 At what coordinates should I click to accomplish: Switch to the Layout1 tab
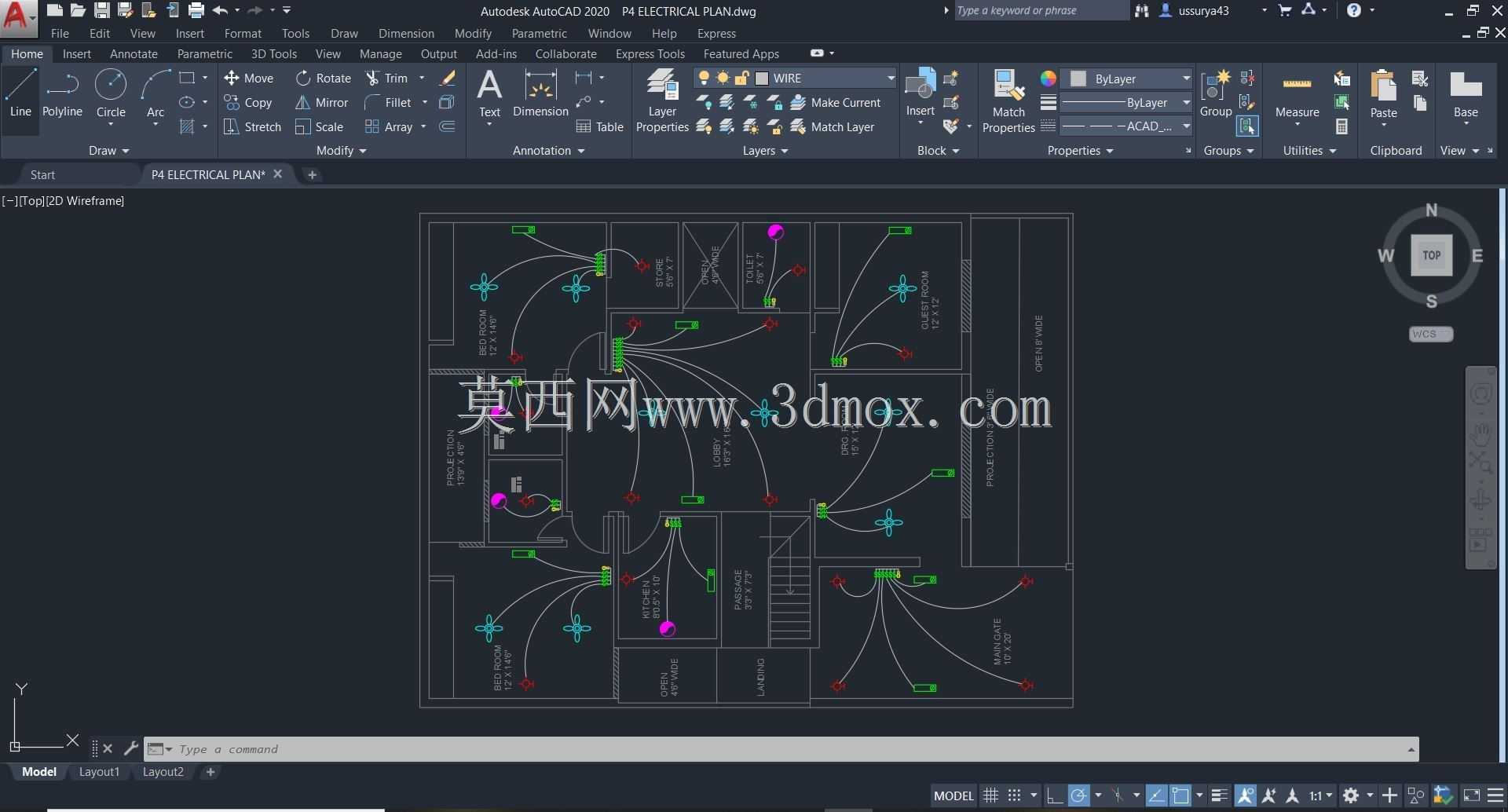pos(99,772)
